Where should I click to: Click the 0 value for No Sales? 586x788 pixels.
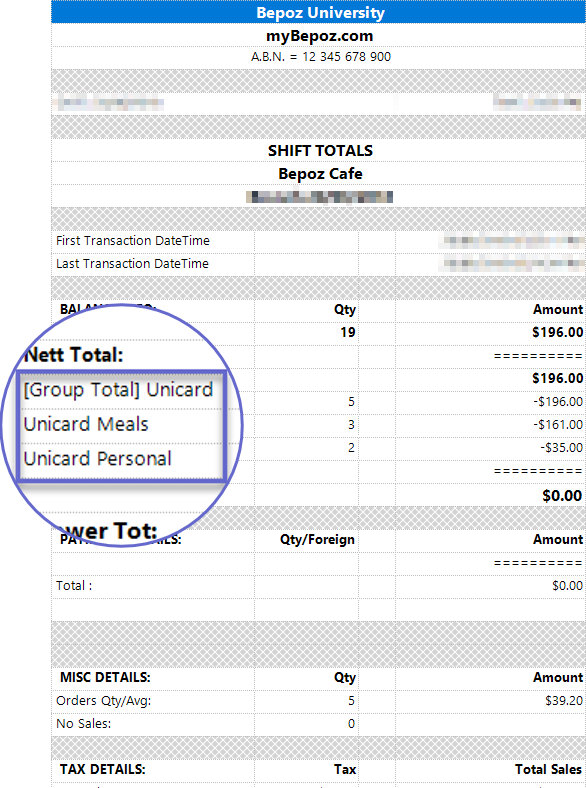[x=351, y=724]
